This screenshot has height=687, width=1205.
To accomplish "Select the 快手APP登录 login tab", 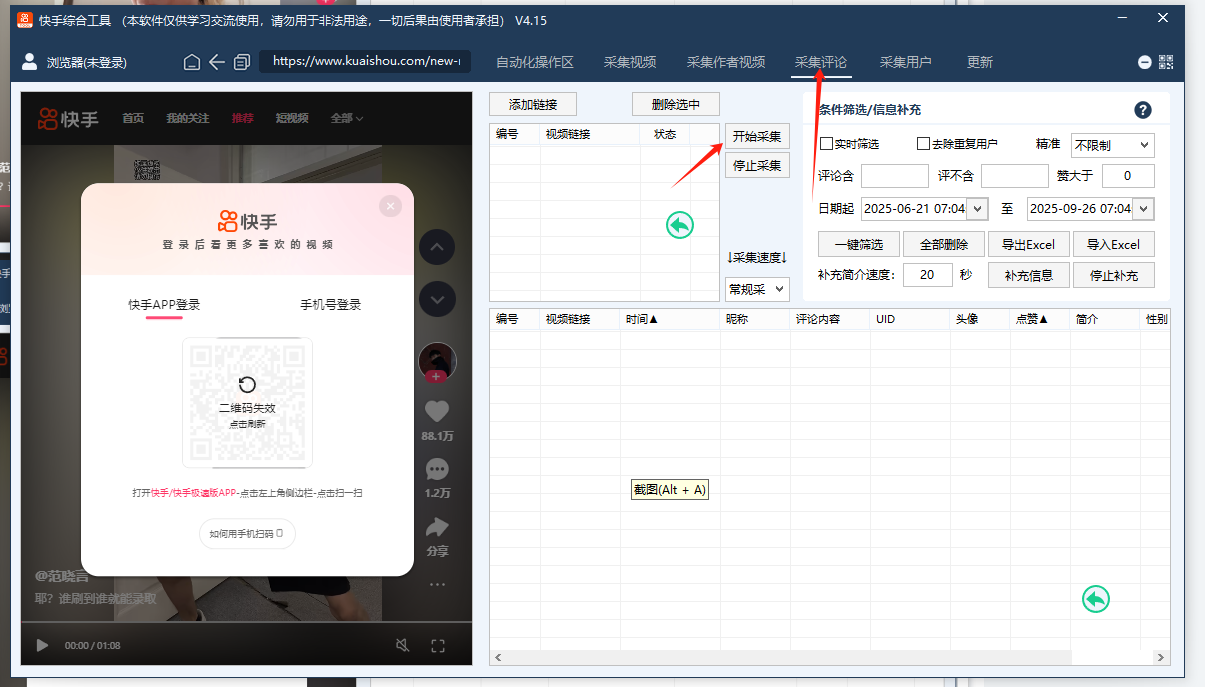I will tap(164, 305).
